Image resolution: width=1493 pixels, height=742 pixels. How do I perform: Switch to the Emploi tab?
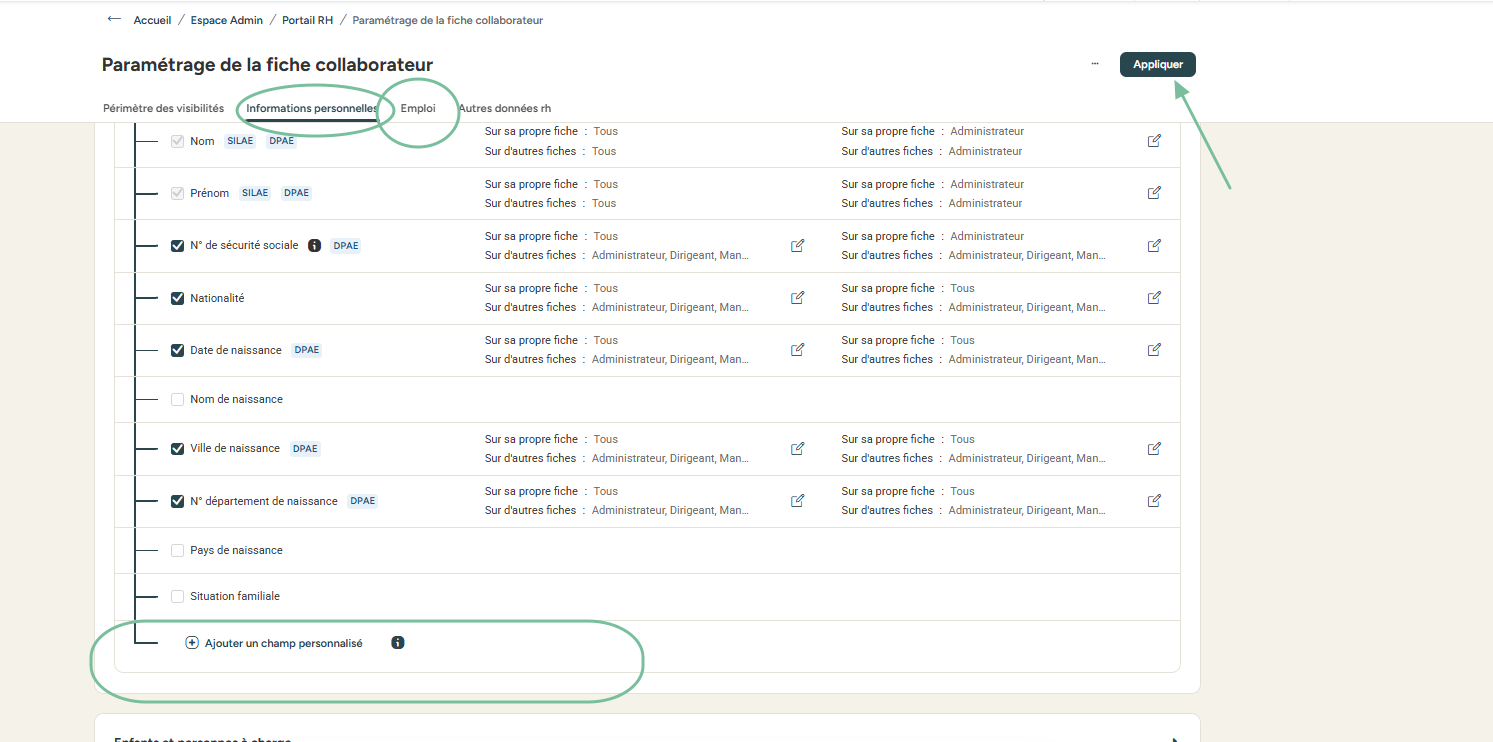click(x=418, y=108)
